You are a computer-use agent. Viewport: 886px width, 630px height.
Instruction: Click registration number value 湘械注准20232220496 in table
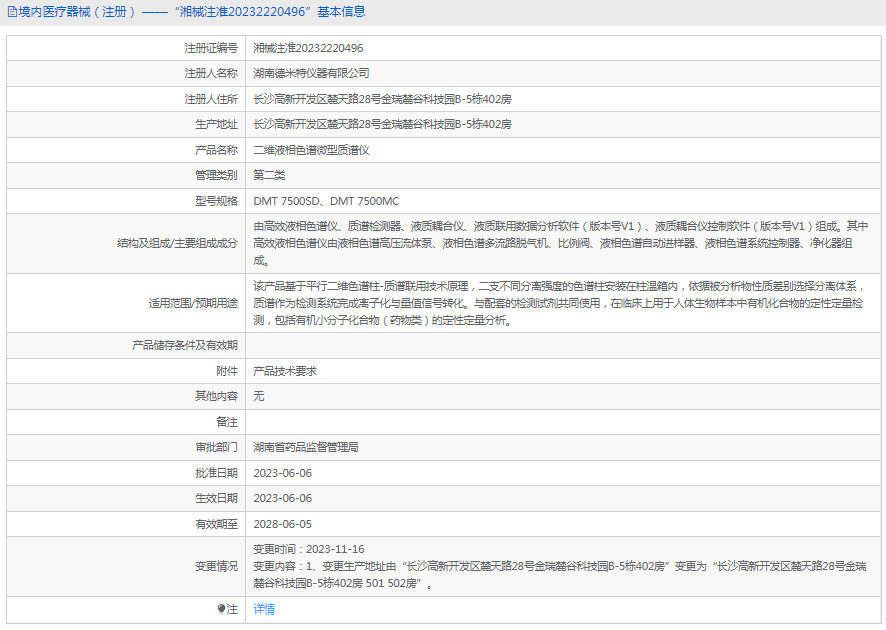[308, 49]
